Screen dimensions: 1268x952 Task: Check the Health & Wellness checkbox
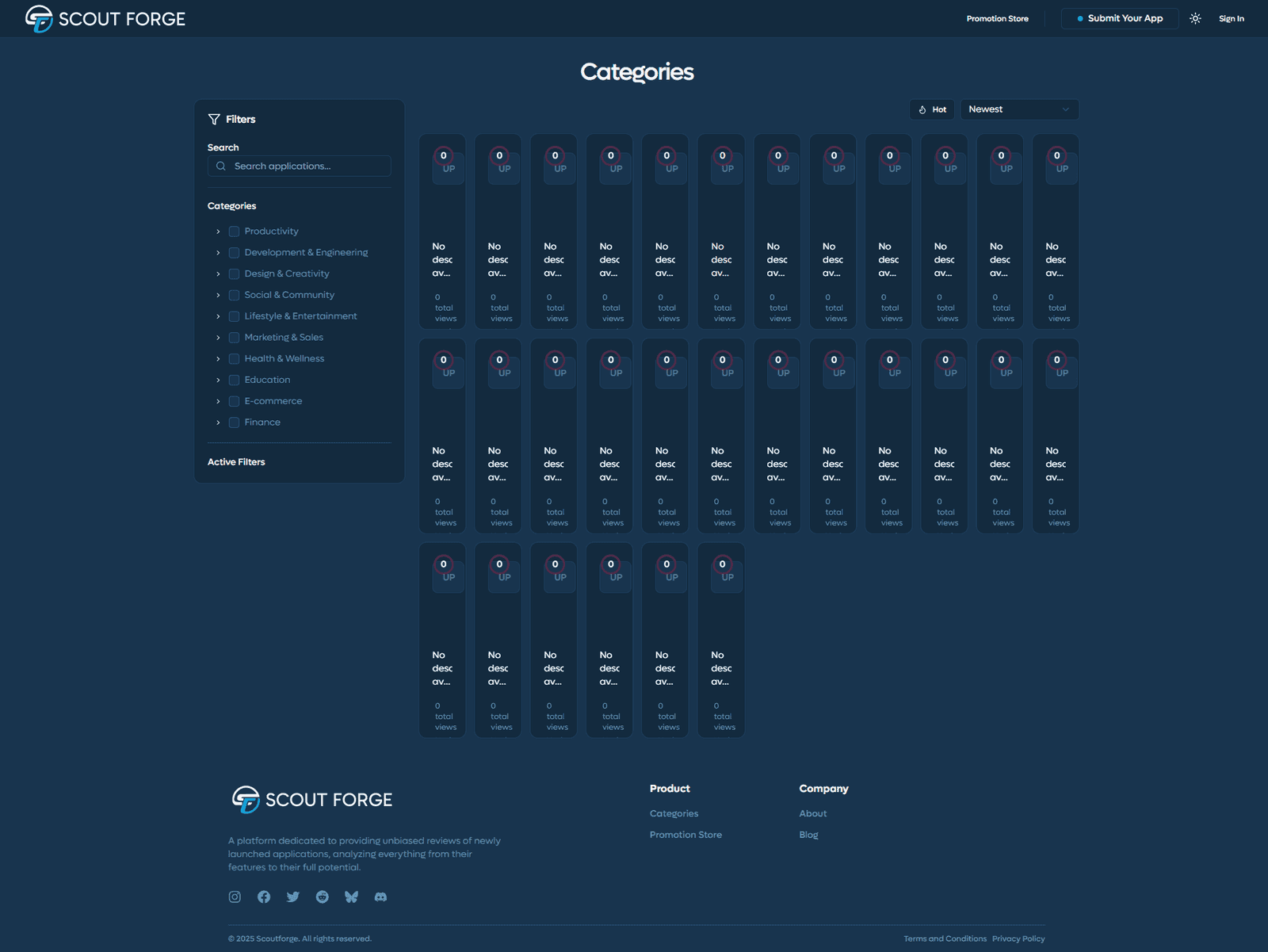[x=234, y=359]
